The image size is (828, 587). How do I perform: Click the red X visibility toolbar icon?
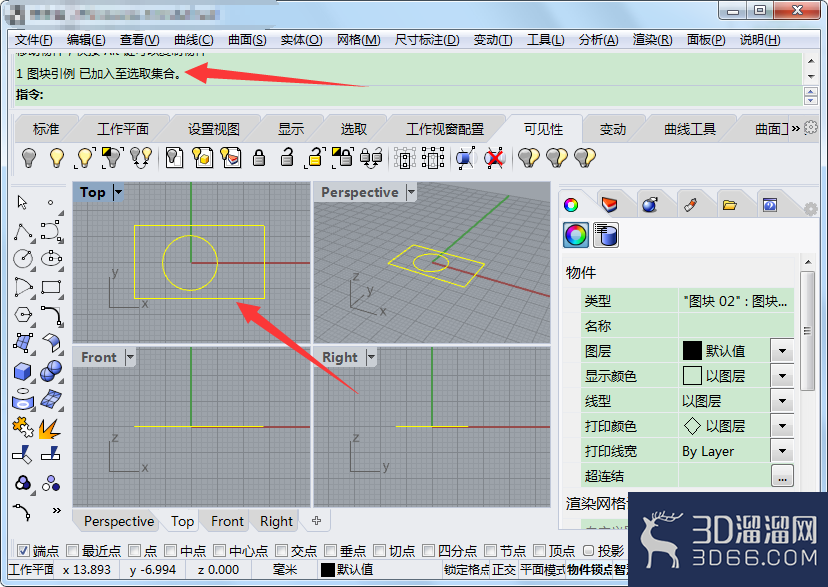[494, 157]
